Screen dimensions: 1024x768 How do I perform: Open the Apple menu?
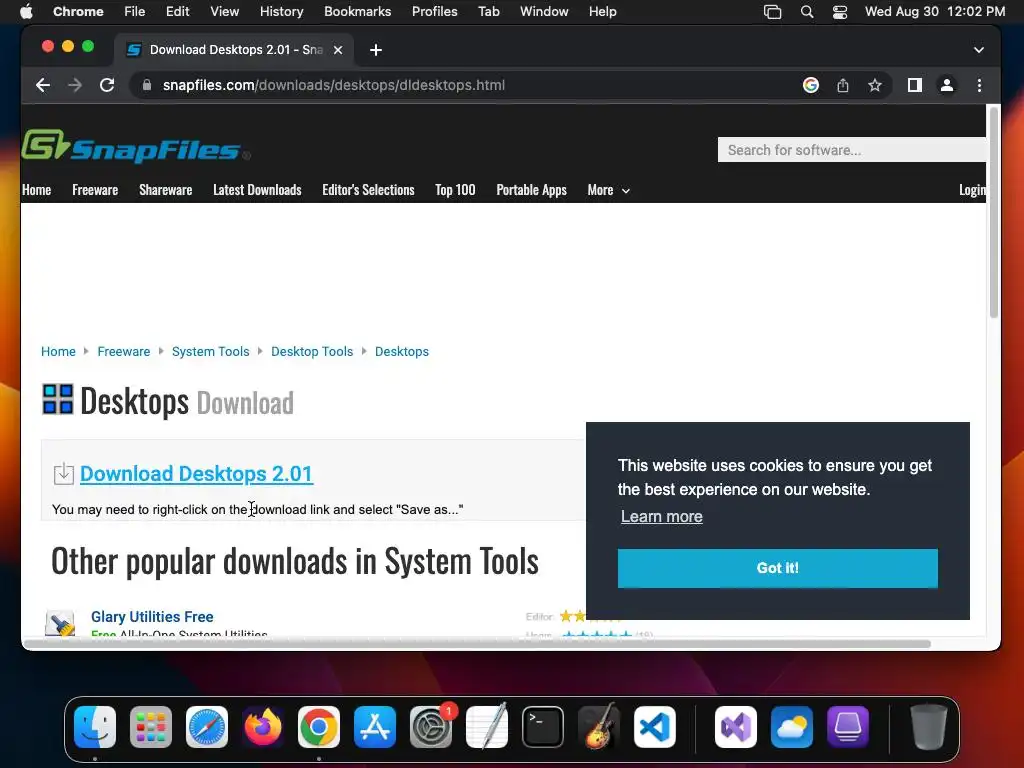pos(26,12)
